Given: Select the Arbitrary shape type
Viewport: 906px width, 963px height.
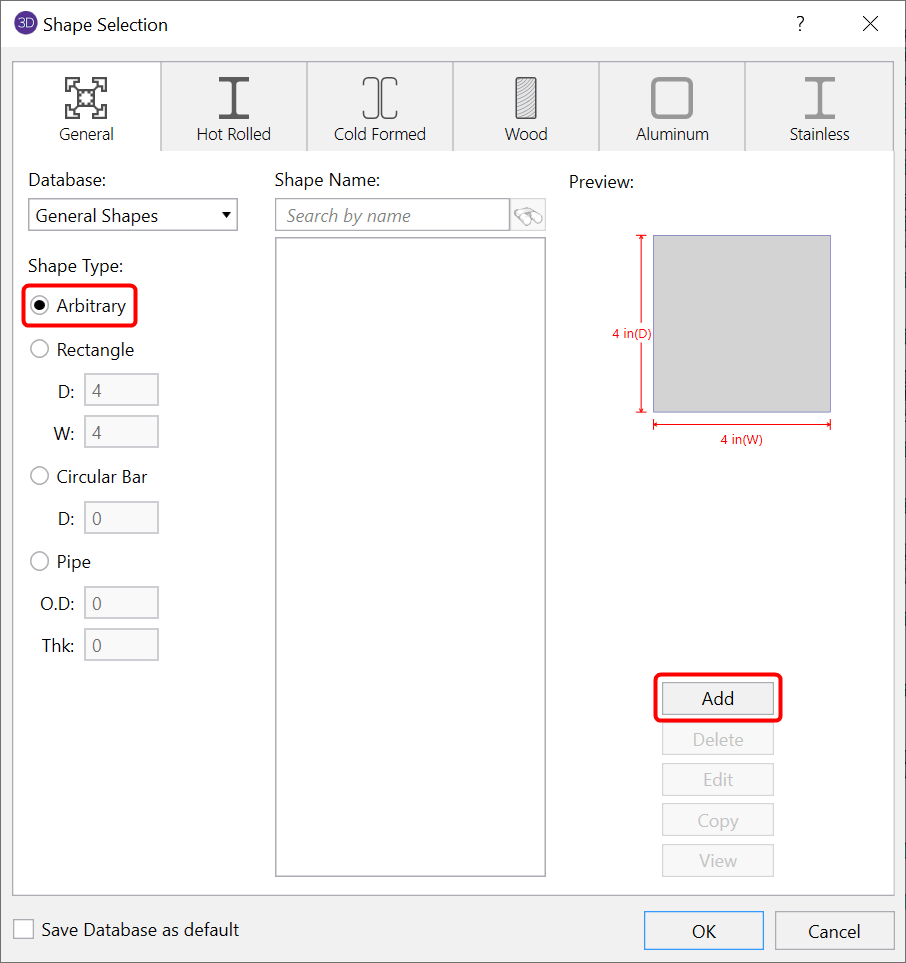Looking at the screenshot, I should point(39,306).
